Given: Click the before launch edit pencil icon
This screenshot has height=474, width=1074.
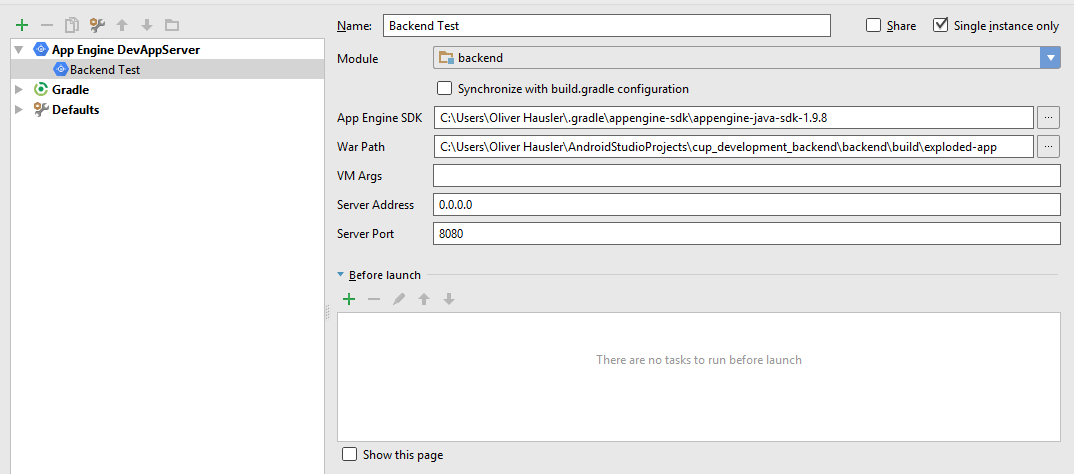Looking at the screenshot, I should click(399, 299).
